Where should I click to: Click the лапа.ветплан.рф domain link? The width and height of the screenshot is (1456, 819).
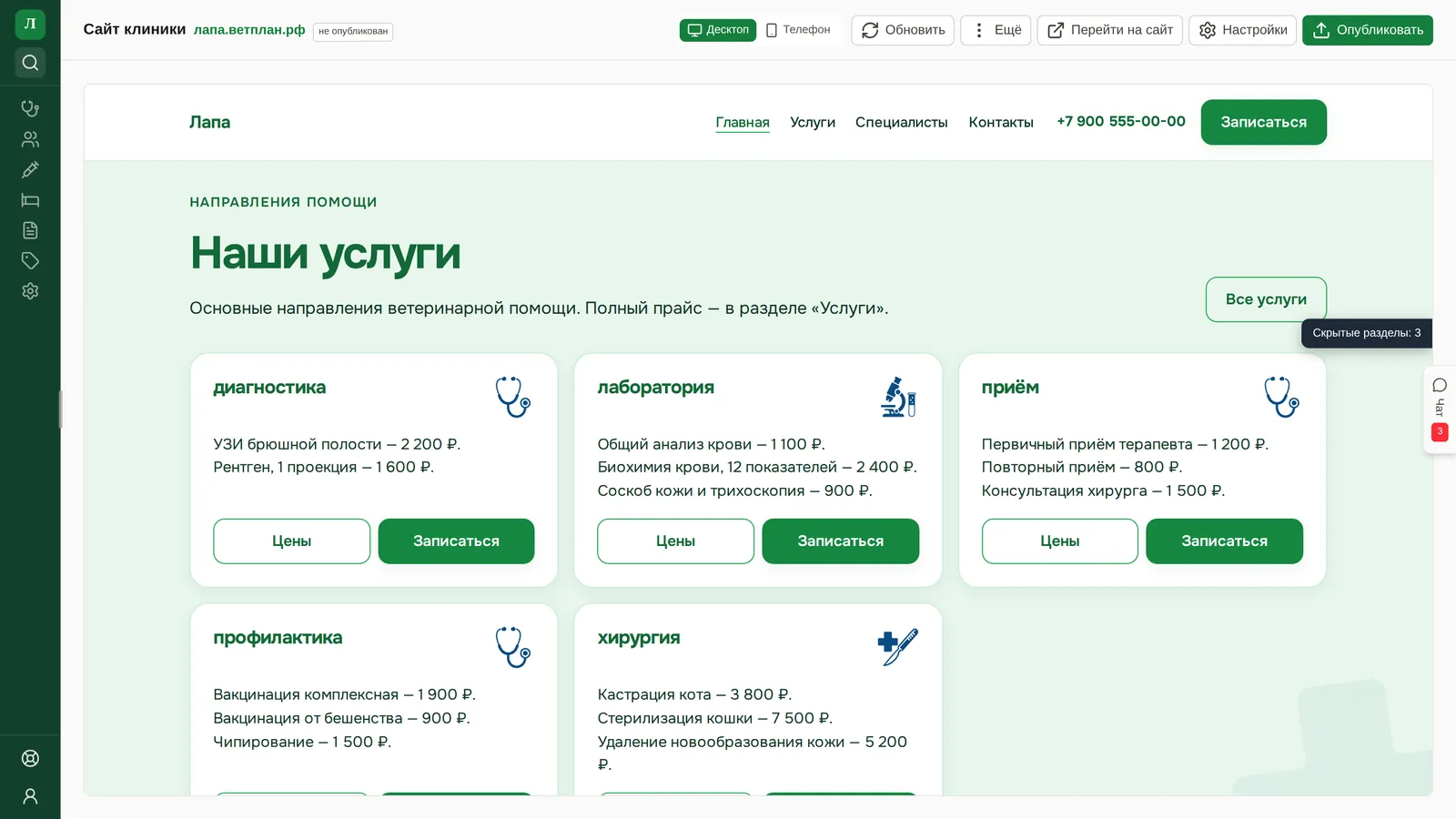249,30
